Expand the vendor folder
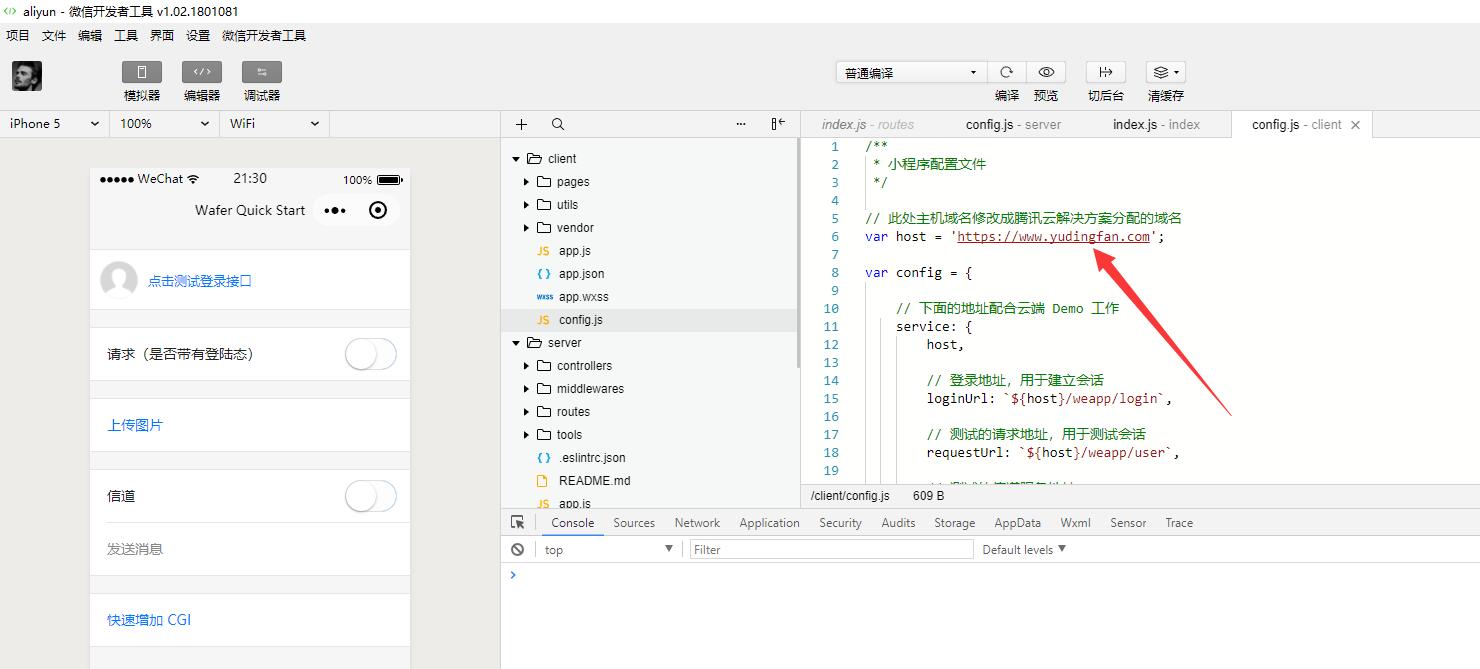 coord(526,228)
